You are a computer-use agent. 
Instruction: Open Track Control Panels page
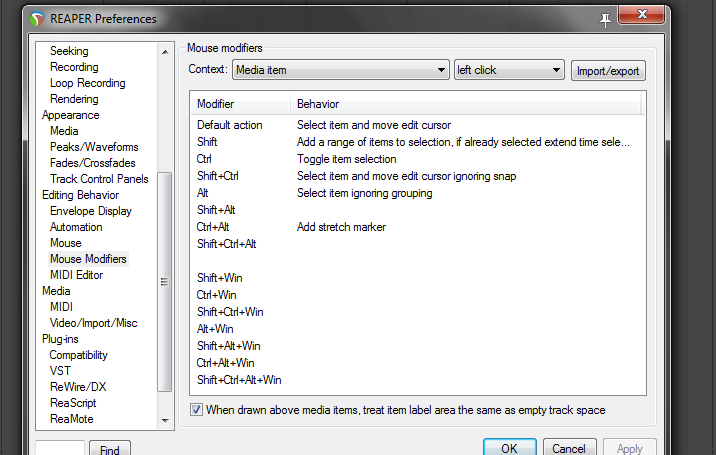99,179
